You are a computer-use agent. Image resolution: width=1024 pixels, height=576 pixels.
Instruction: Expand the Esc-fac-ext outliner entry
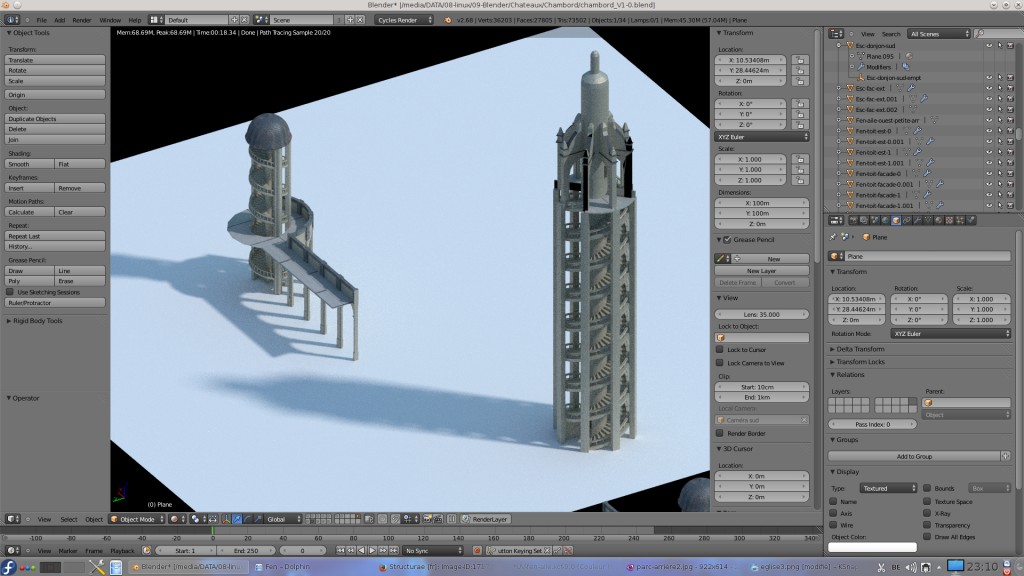point(838,88)
